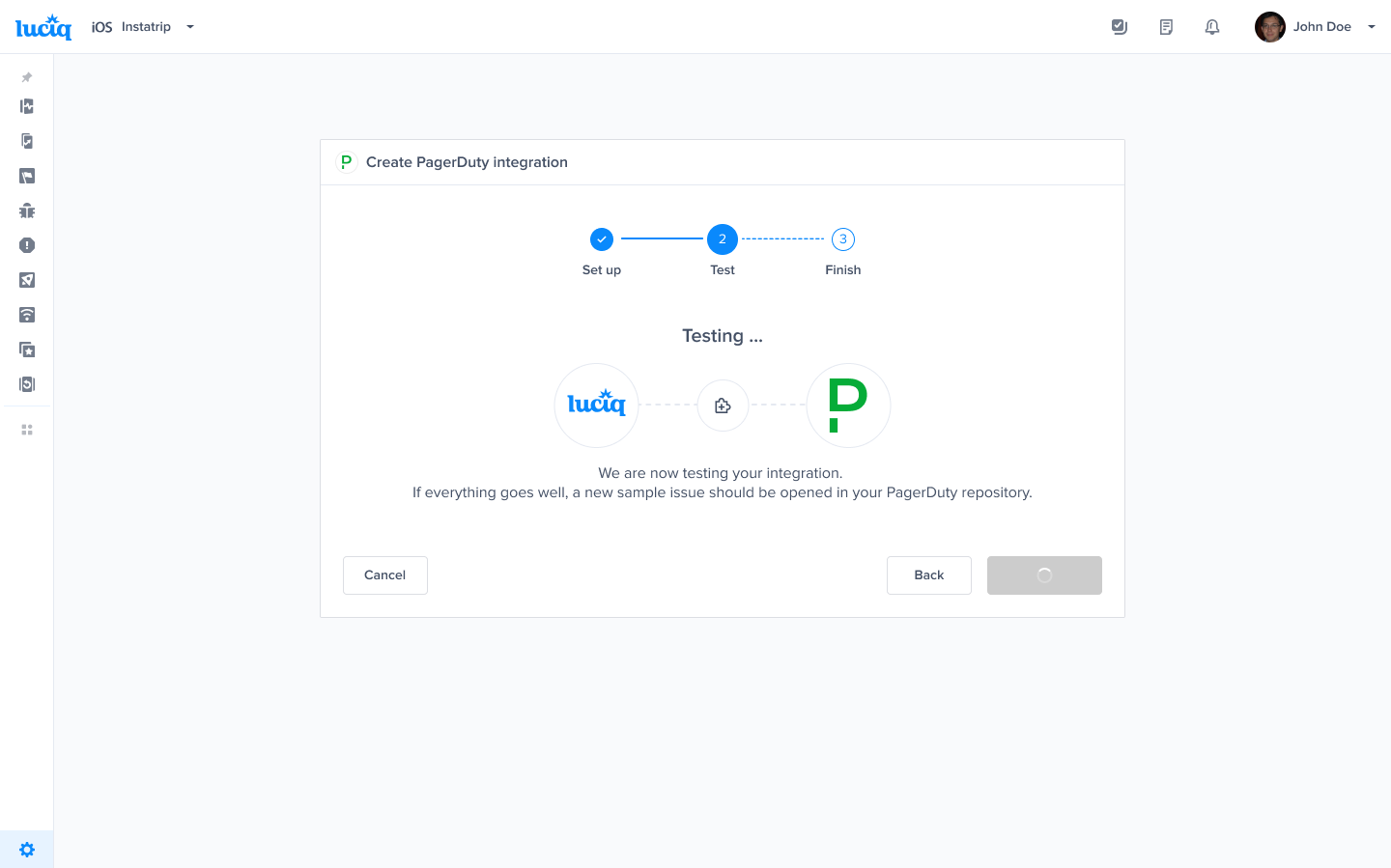
Task: Click the integration puzzle piece icon
Action: pyautogui.click(x=723, y=406)
